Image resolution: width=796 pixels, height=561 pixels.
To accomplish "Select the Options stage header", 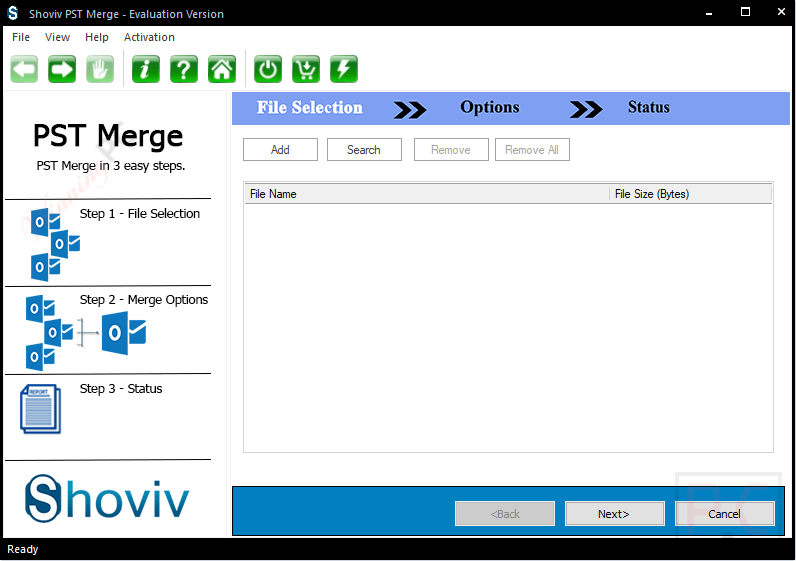I will click(490, 108).
